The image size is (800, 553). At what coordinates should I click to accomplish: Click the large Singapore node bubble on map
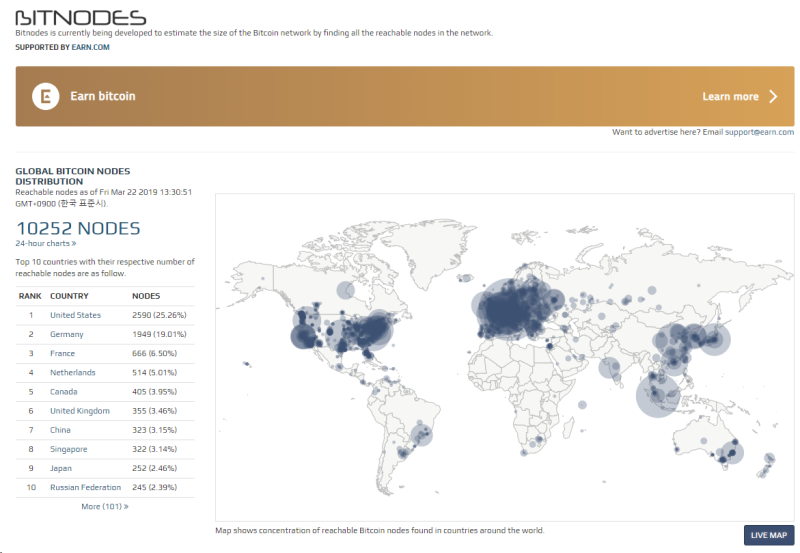[x=658, y=396]
